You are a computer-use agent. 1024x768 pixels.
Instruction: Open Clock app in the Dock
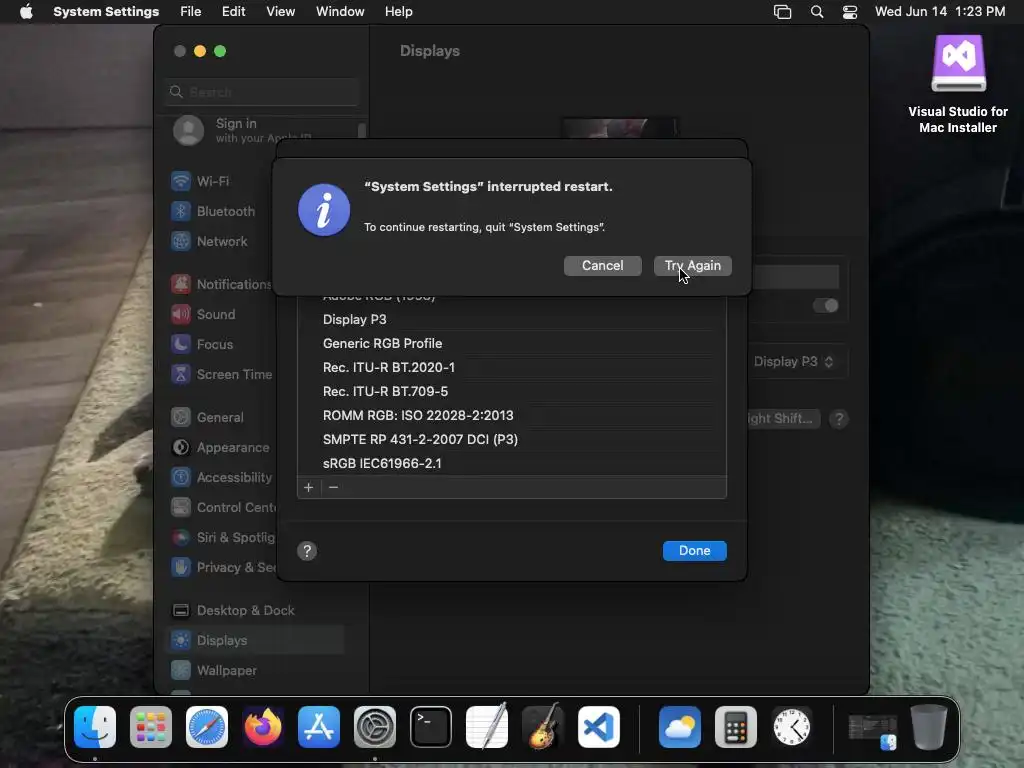792,727
